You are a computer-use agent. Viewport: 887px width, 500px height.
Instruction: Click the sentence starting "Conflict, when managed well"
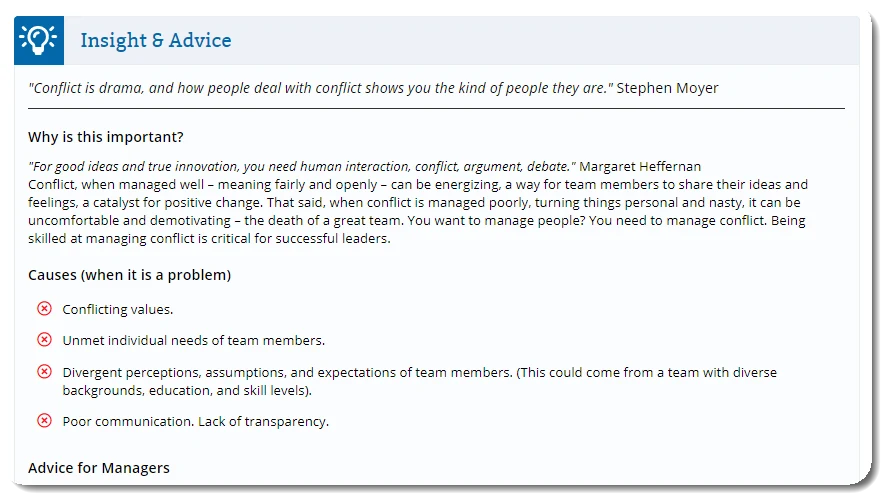point(300,185)
